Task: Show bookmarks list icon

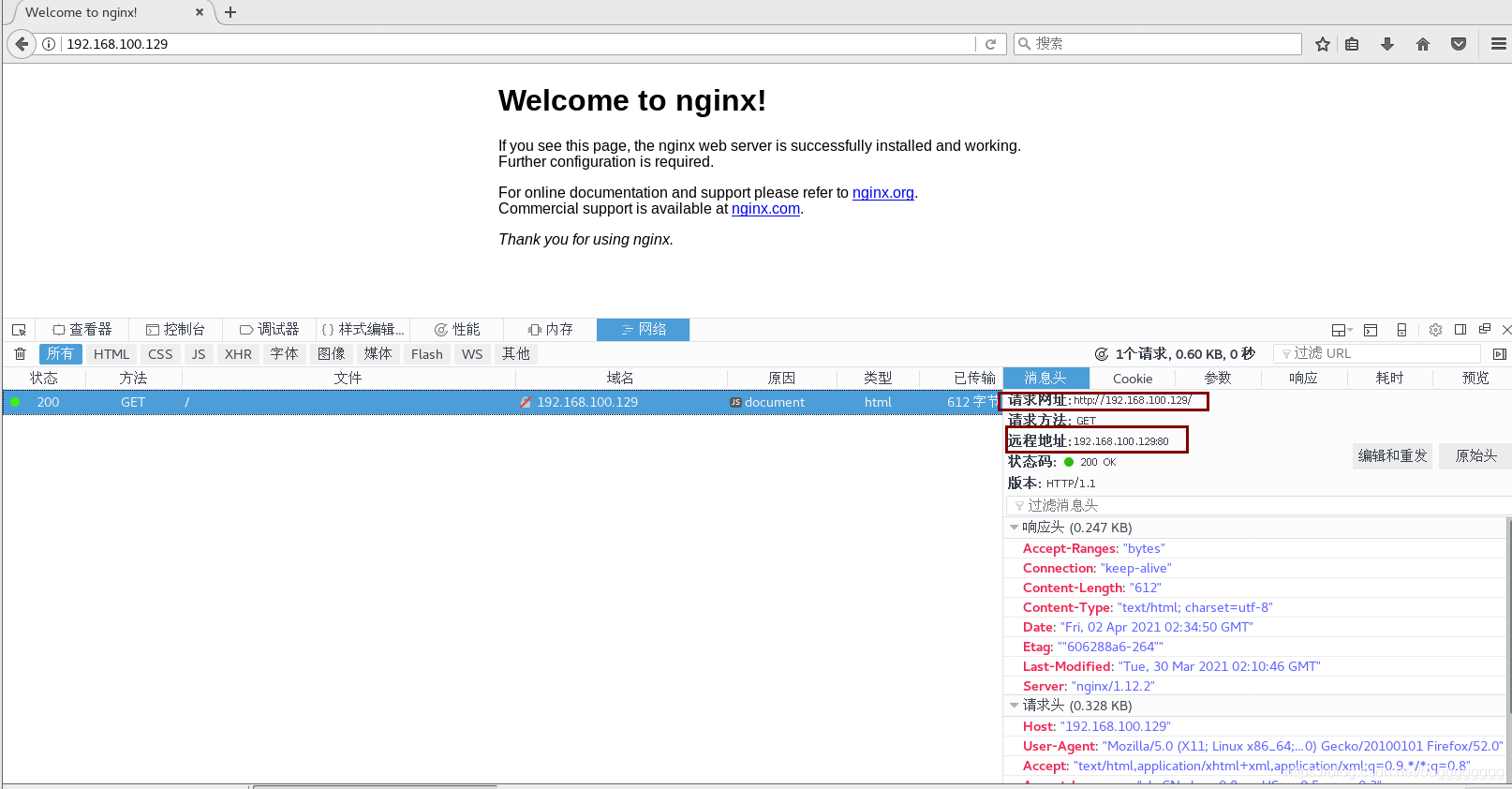Action: coord(1352,44)
